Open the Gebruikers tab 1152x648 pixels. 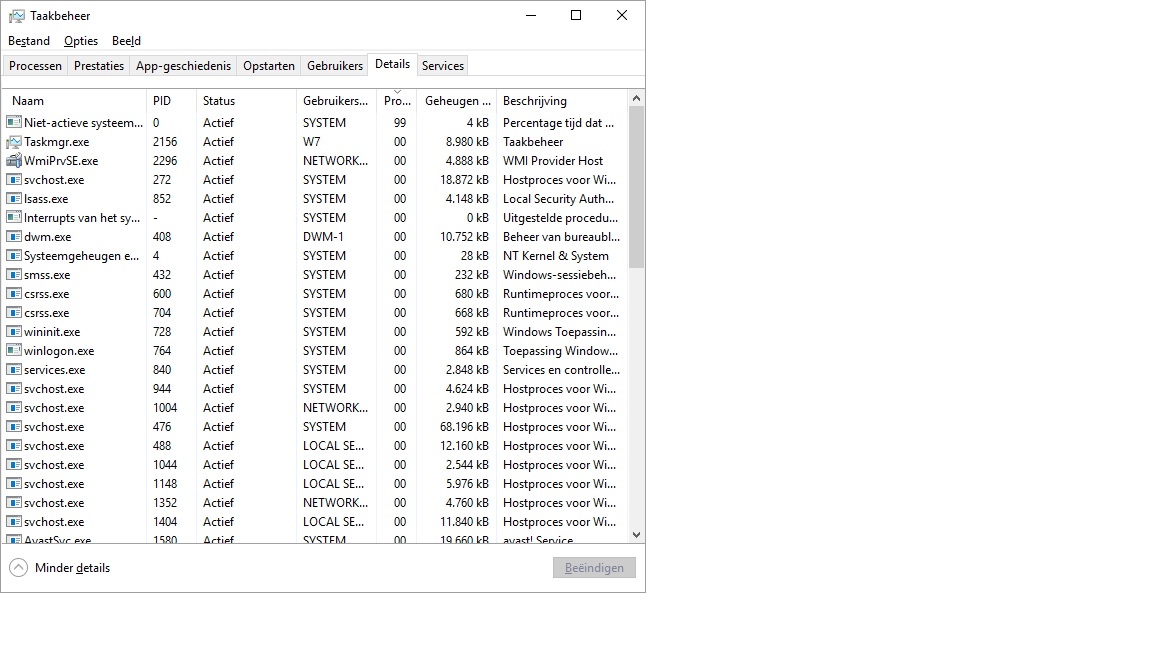coord(335,66)
